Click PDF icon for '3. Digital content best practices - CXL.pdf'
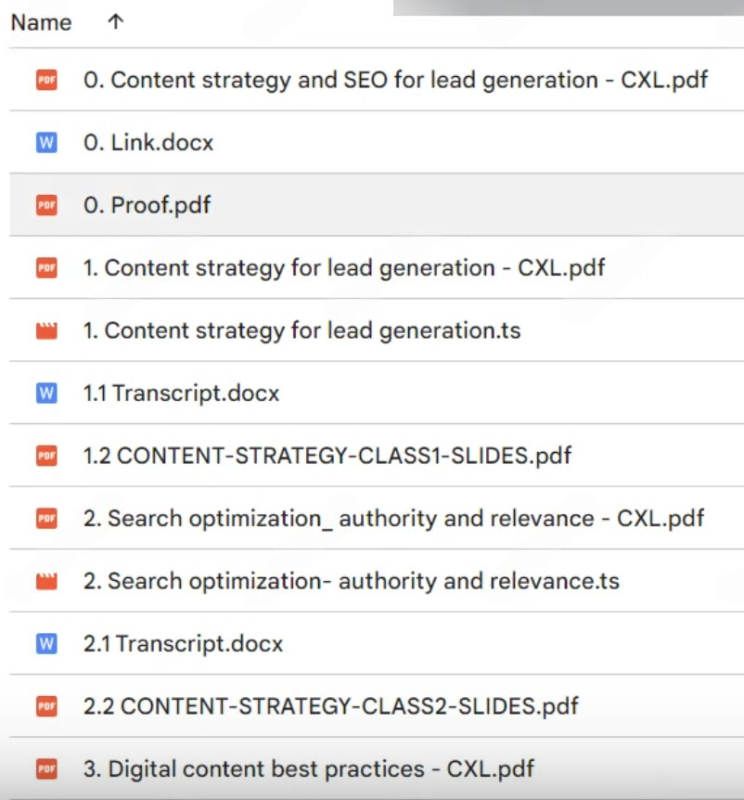This screenshot has width=744, height=800. [46, 768]
